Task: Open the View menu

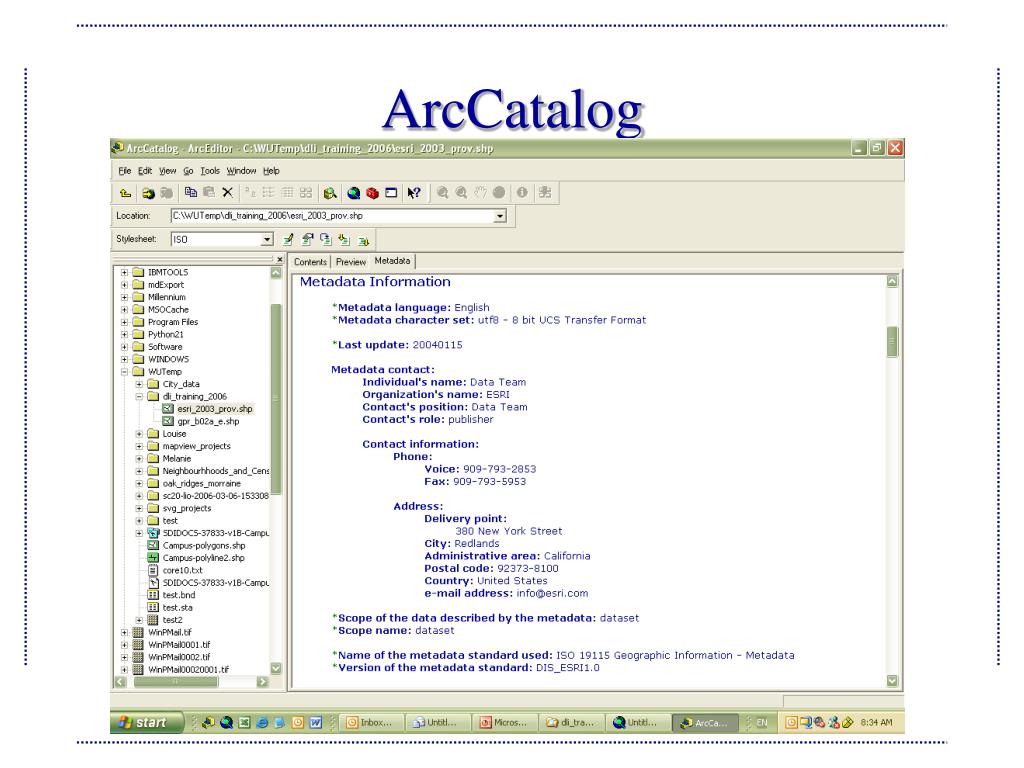Action: [x=168, y=171]
